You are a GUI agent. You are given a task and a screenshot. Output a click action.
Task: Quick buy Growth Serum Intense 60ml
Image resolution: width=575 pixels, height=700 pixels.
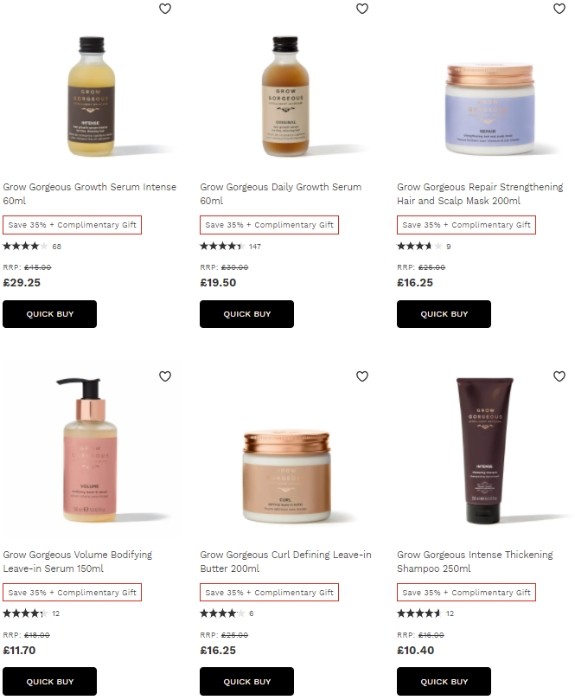[50, 314]
